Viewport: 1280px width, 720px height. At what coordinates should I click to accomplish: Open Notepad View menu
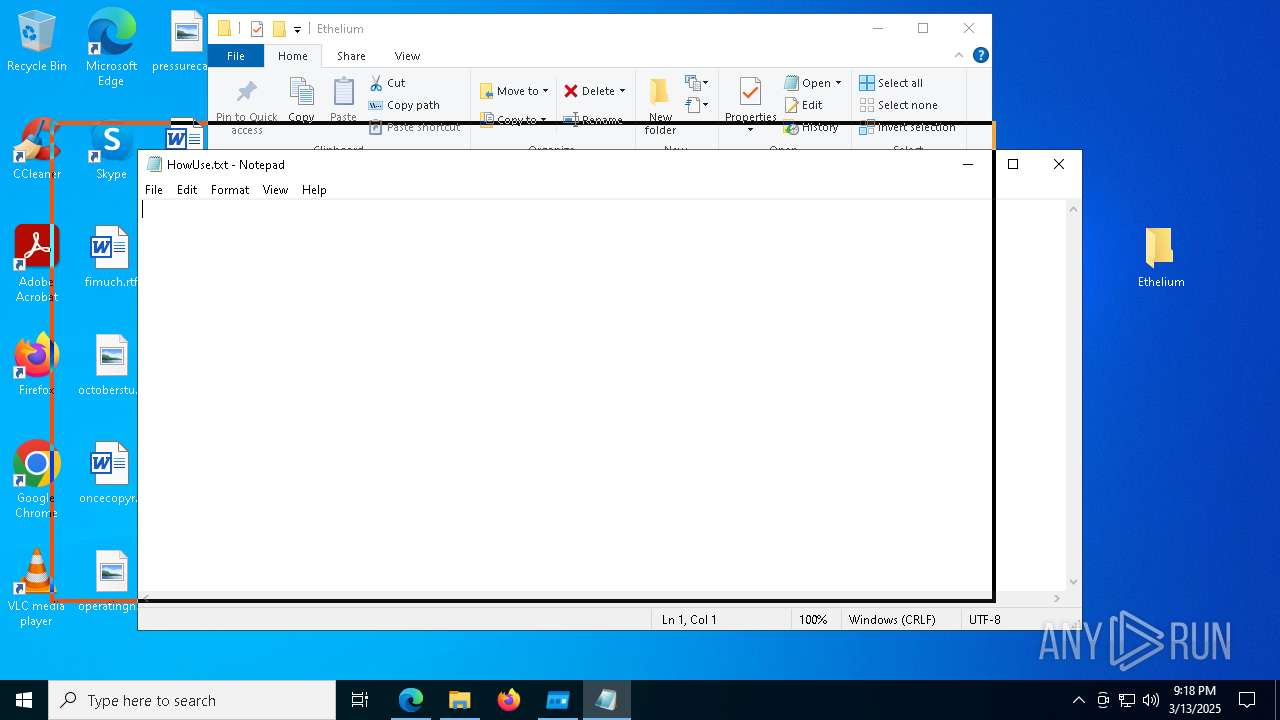275,190
